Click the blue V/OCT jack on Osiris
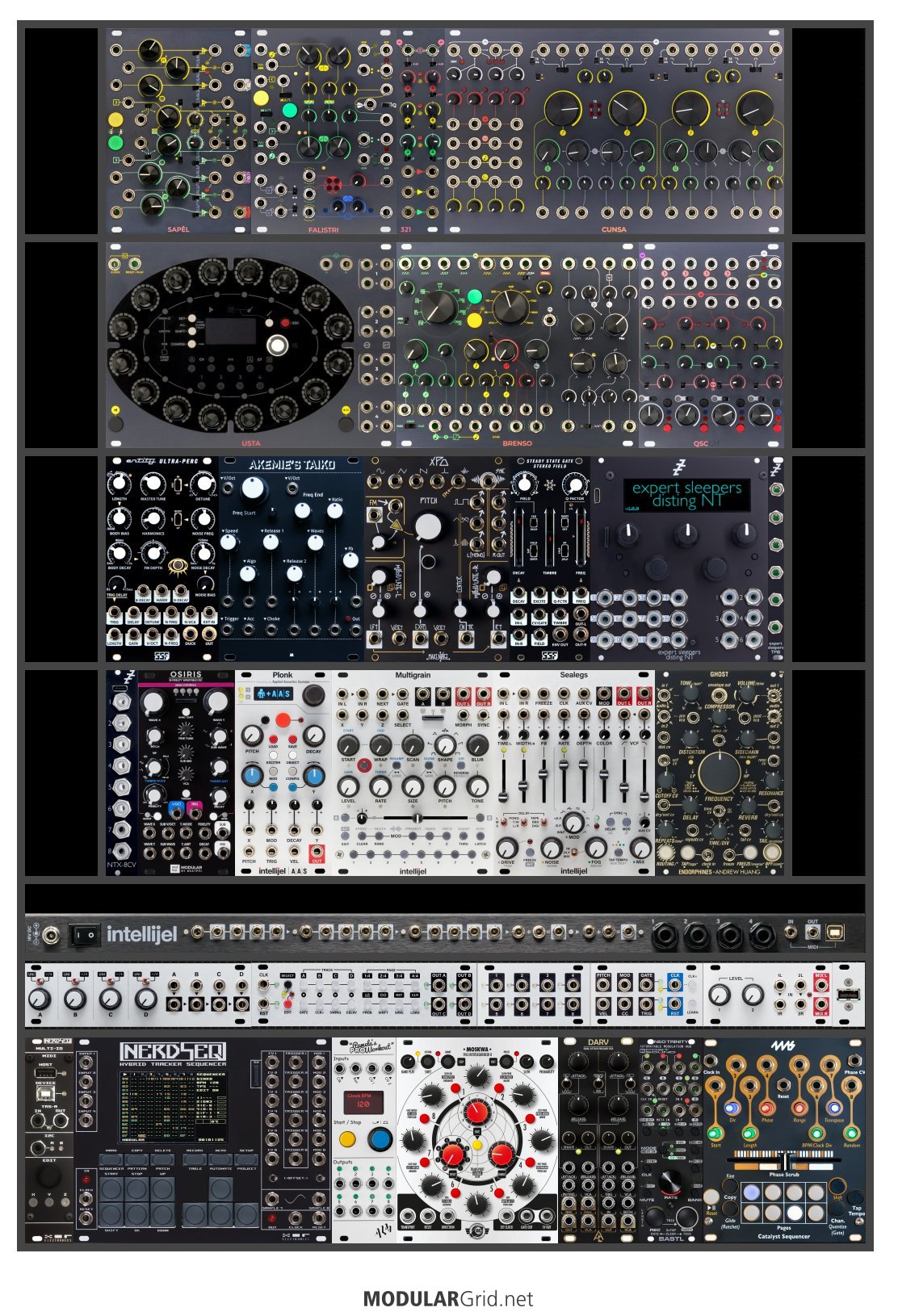898x1316 pixels. (x=176, y=811)
